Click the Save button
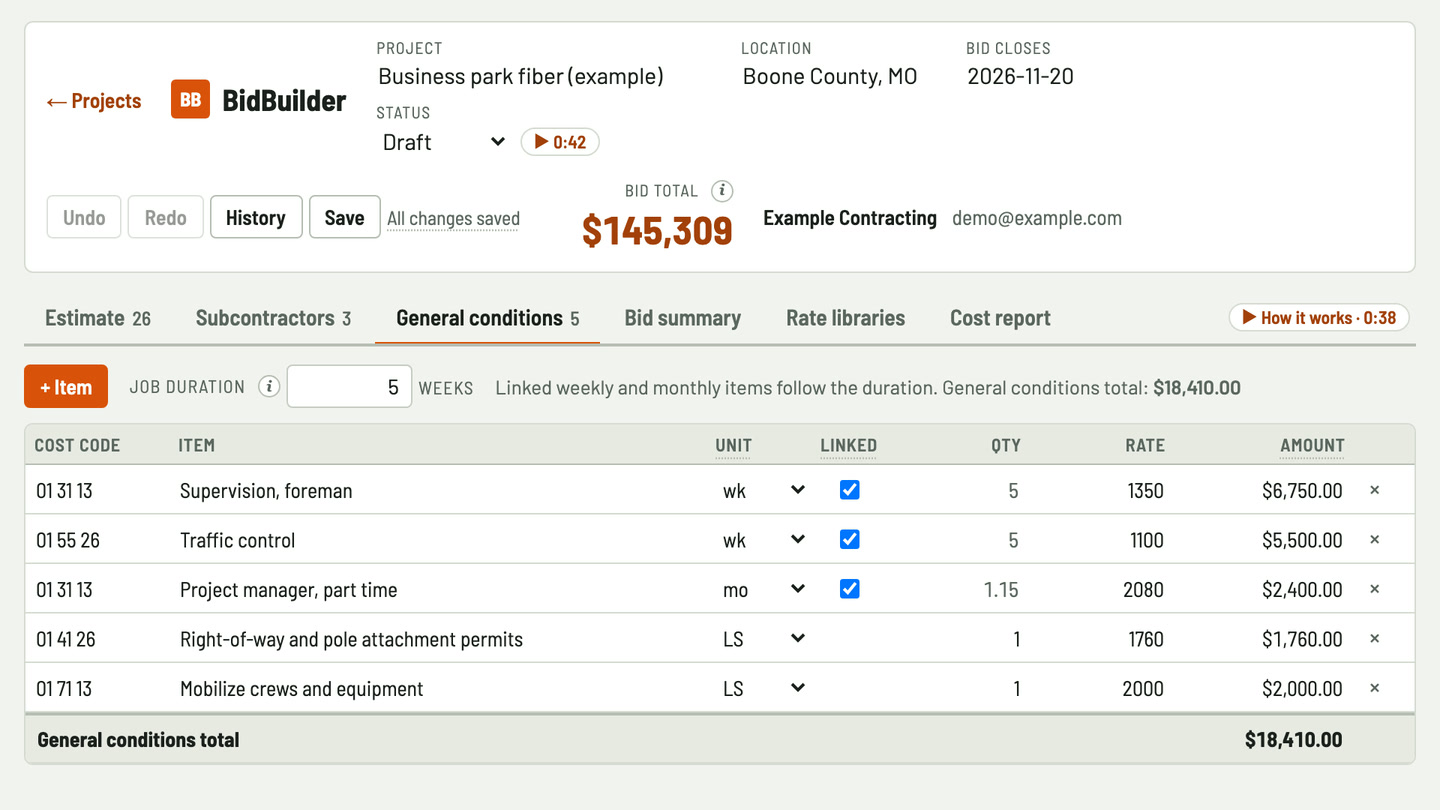This screenshot has height=810, width=1440. (x=344, y=217)
